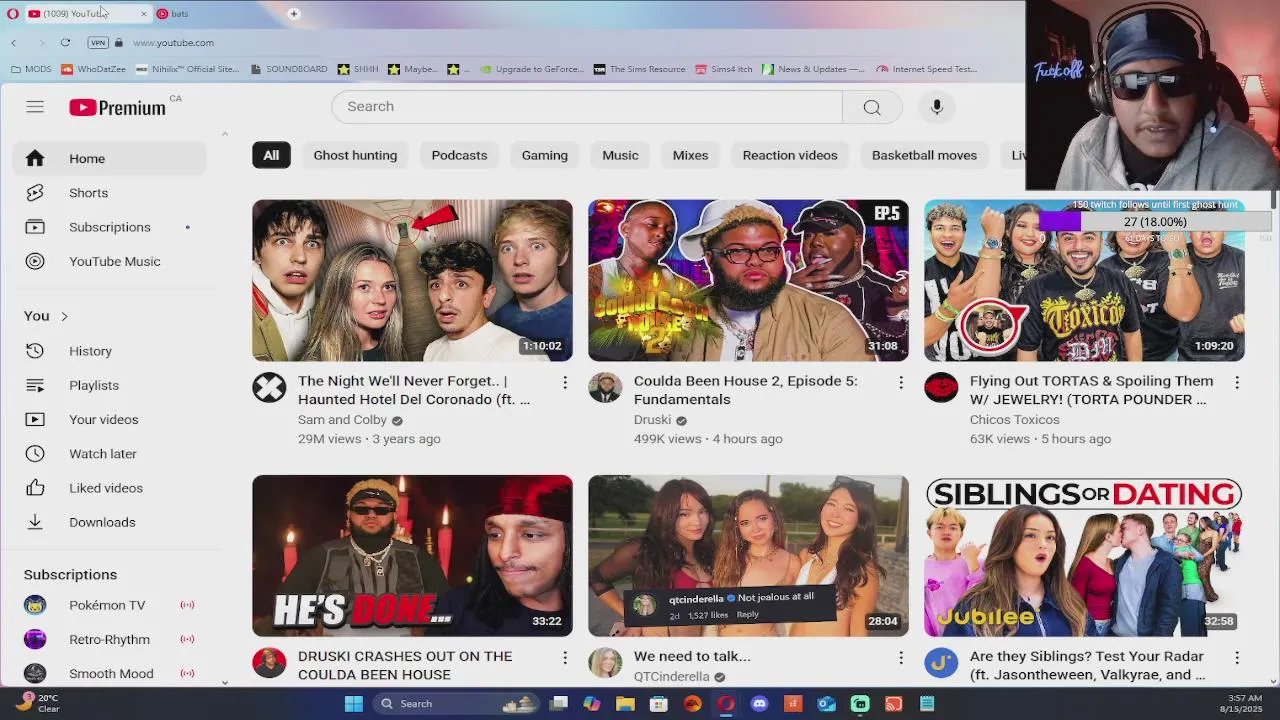Open The Sims Resource bookmark
The width and height of the screenshot is (1280, 720).
[639, 69]
